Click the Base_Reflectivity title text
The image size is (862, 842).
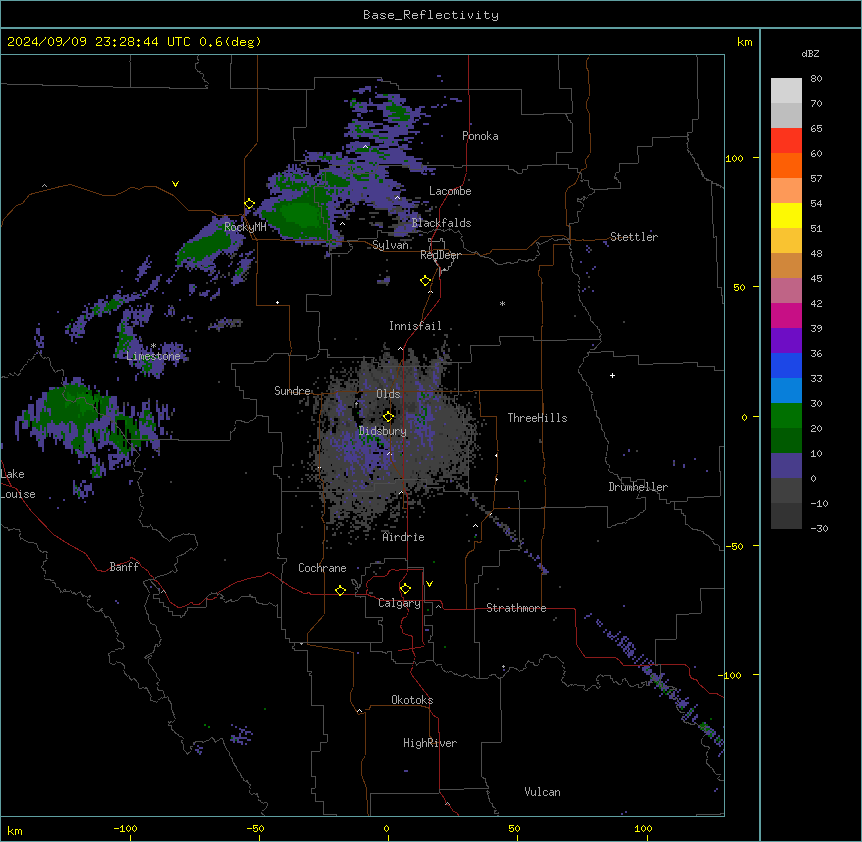[430, 15]
